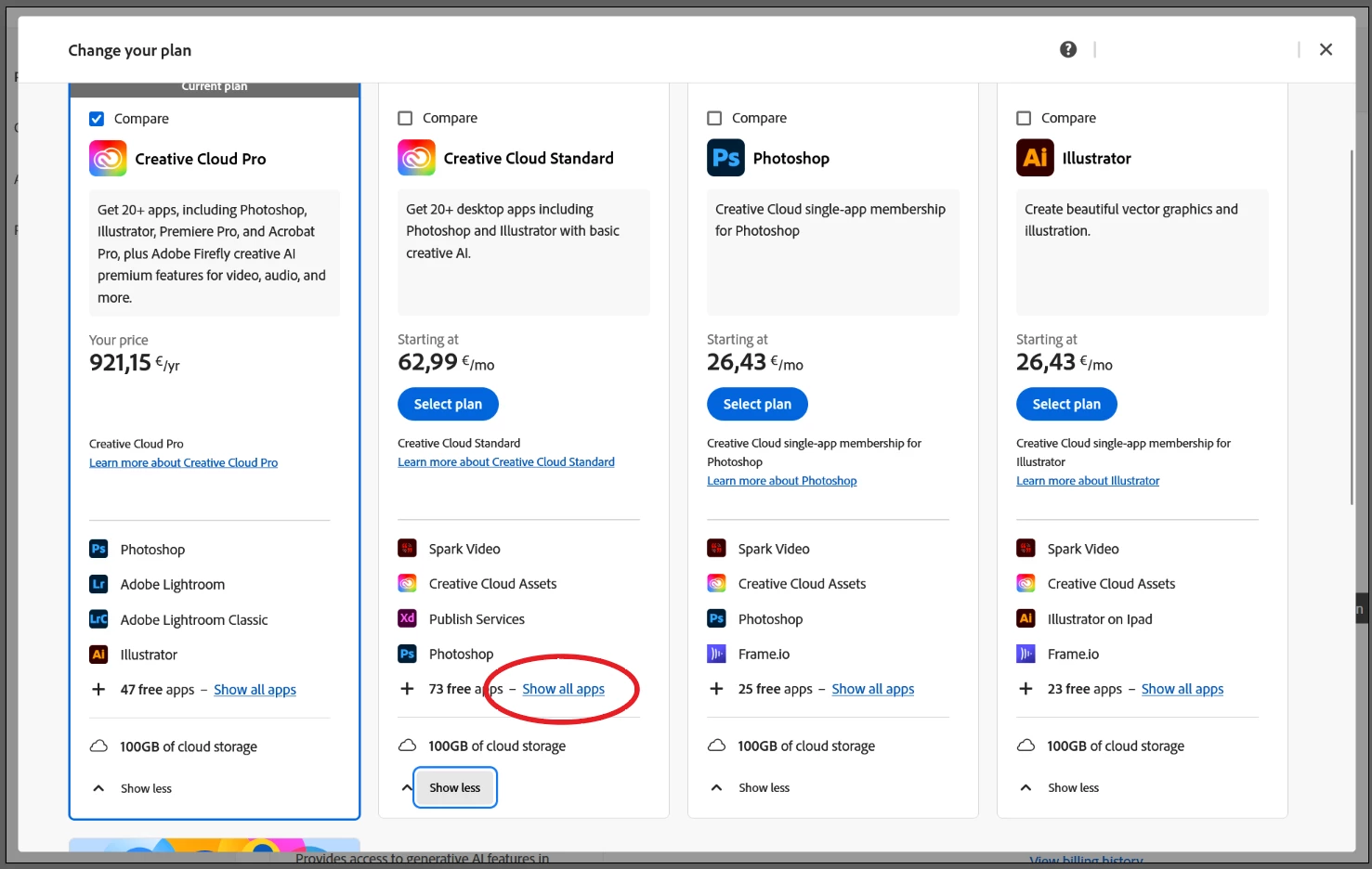Open Learn more about Creative Cloud Pro
The image size is (1372, 869).
pyautogui.click(x=183, y=462)
